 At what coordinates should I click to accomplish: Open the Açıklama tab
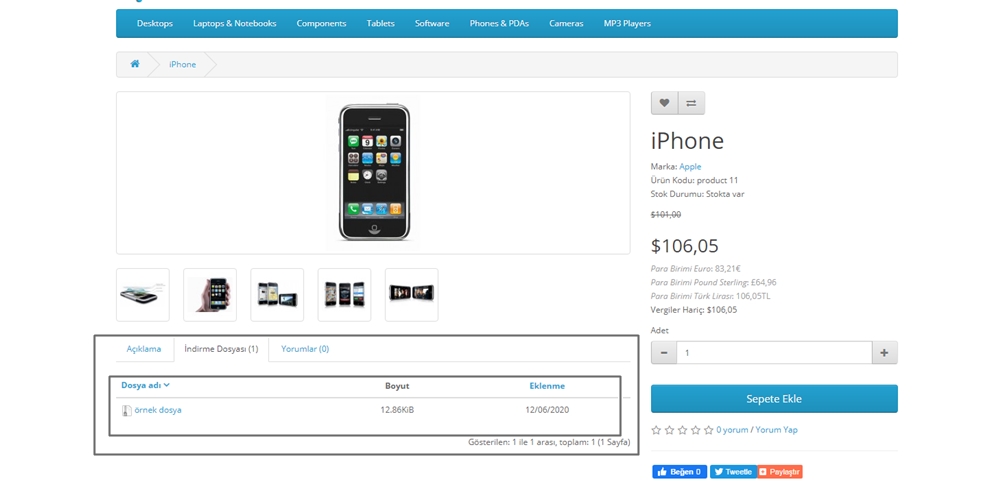143,349
